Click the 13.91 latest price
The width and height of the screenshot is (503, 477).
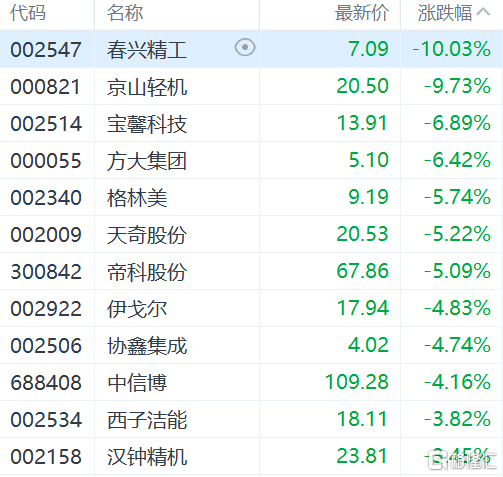[x=362, y=123]
